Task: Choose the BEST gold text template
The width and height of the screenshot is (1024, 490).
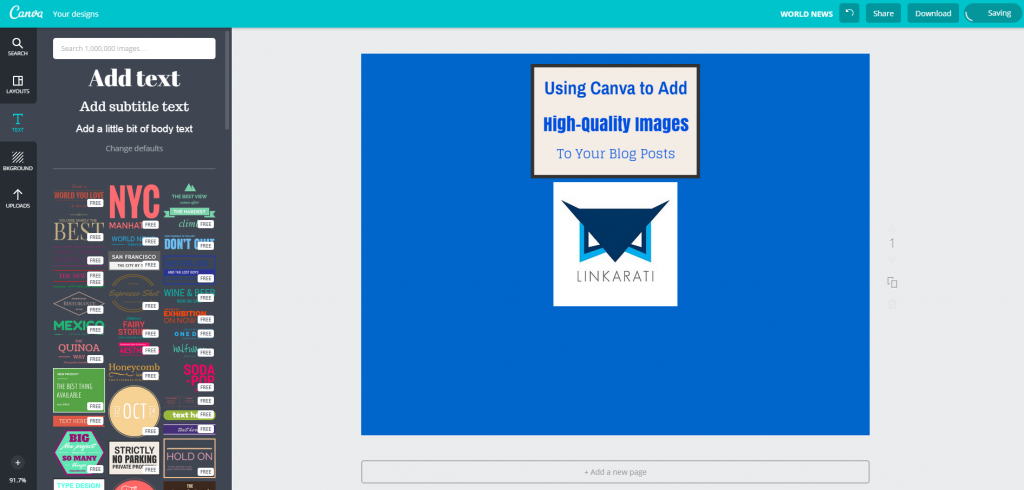Action: pyautogui.click(x=78, y=229)
